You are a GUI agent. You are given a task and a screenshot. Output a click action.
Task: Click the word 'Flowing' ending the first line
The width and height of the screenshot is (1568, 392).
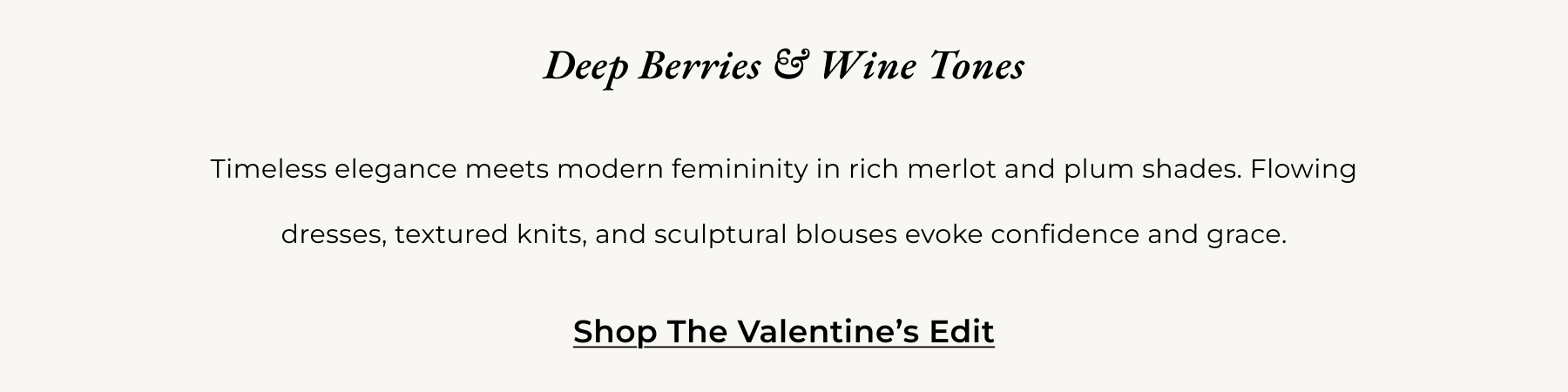[x=1303, y=169]
